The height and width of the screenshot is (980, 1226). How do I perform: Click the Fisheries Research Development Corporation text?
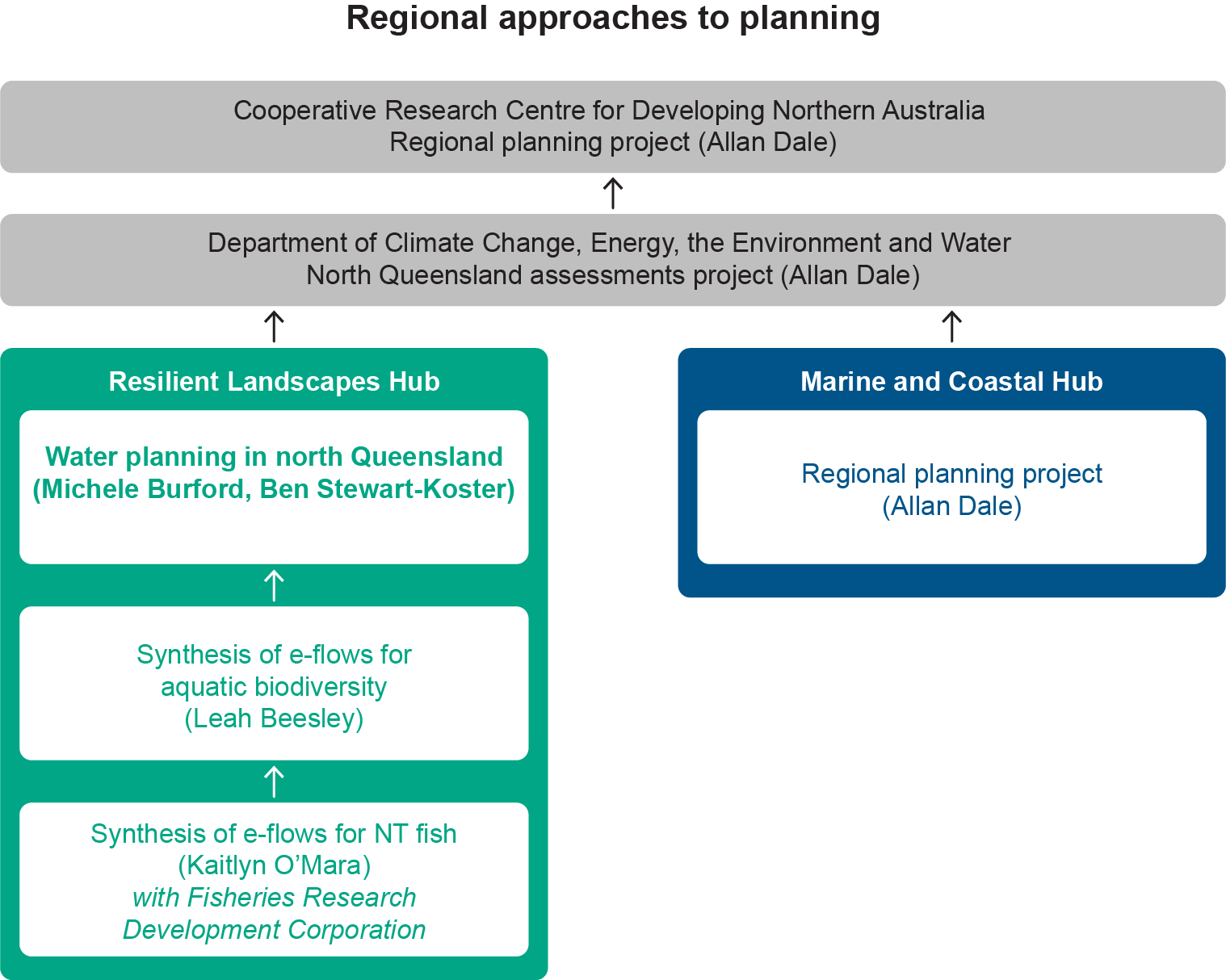(274, 913)
